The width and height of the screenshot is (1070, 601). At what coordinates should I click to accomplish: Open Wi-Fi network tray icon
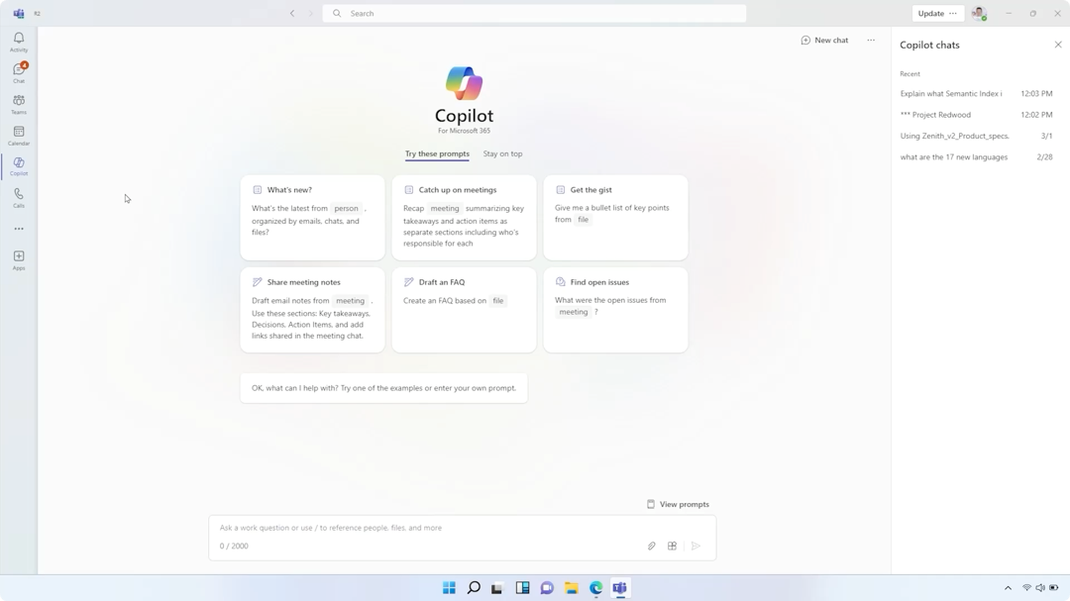point(1026,588)
